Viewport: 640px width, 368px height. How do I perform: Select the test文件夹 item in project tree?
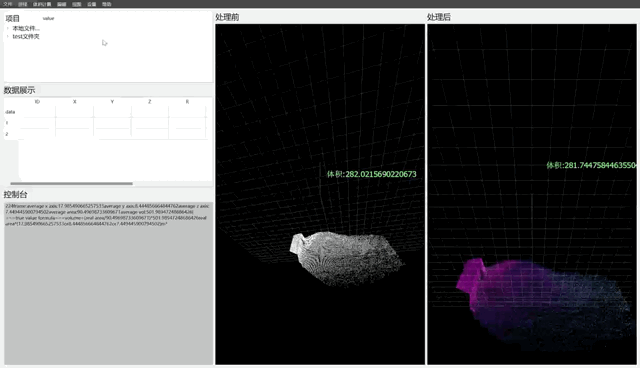(26, 36)
